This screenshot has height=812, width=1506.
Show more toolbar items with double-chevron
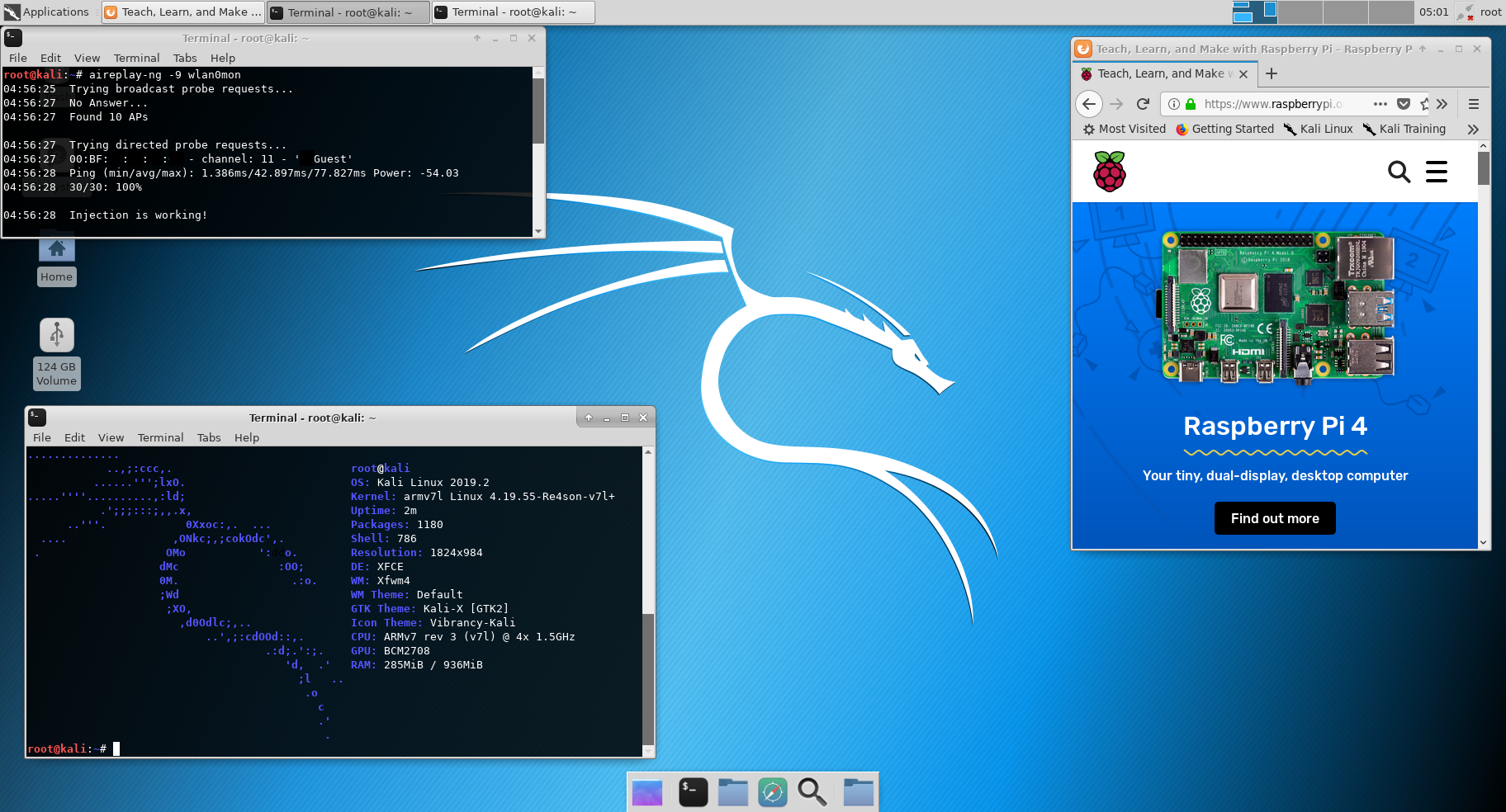coord(1442,104)
